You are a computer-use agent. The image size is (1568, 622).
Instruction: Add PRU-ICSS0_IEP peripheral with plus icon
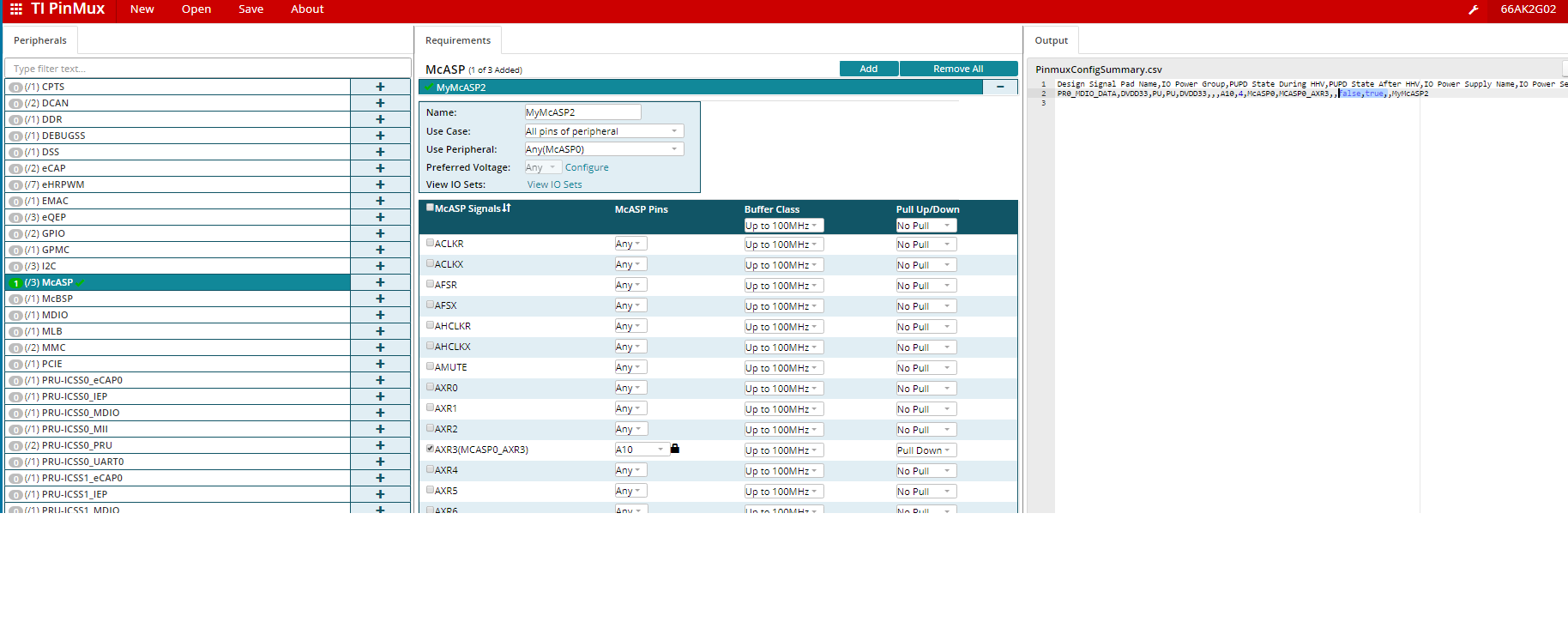pyautogui.click(x=380, y=396)
